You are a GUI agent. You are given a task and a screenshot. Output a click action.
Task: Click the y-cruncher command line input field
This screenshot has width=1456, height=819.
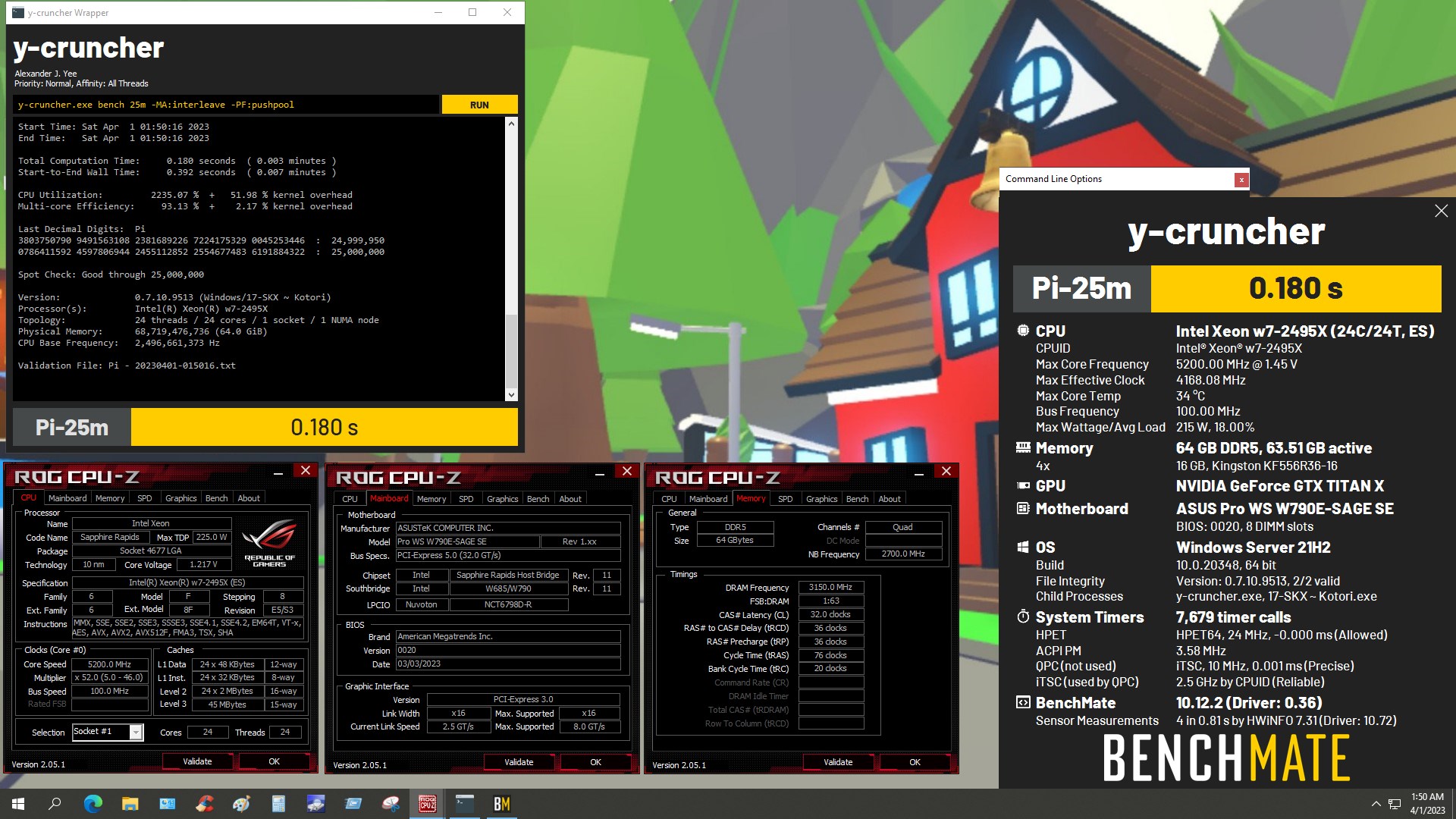[x=226, y=105]
